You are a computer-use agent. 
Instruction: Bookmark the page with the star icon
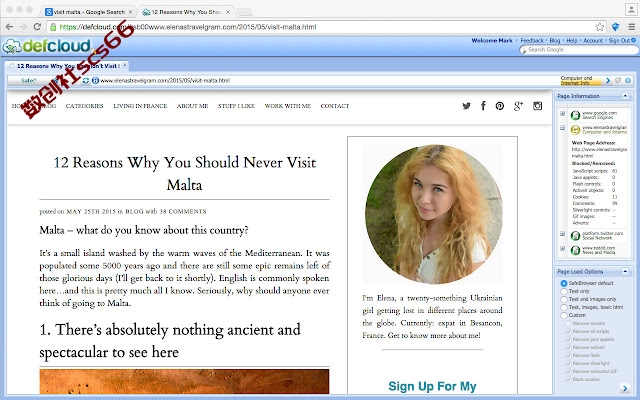point(599,27)
